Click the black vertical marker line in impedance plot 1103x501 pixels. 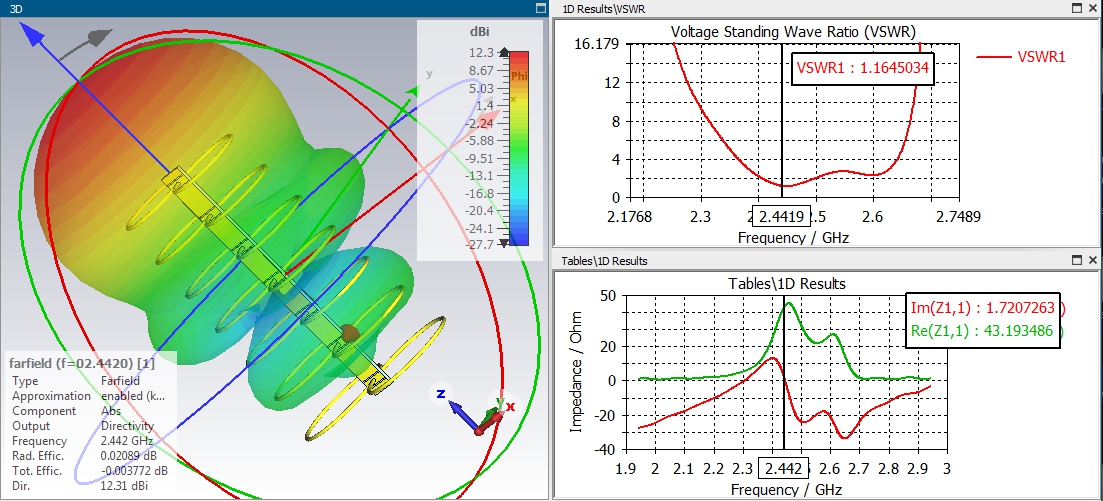pyautogui.click(x=784, y=372)
